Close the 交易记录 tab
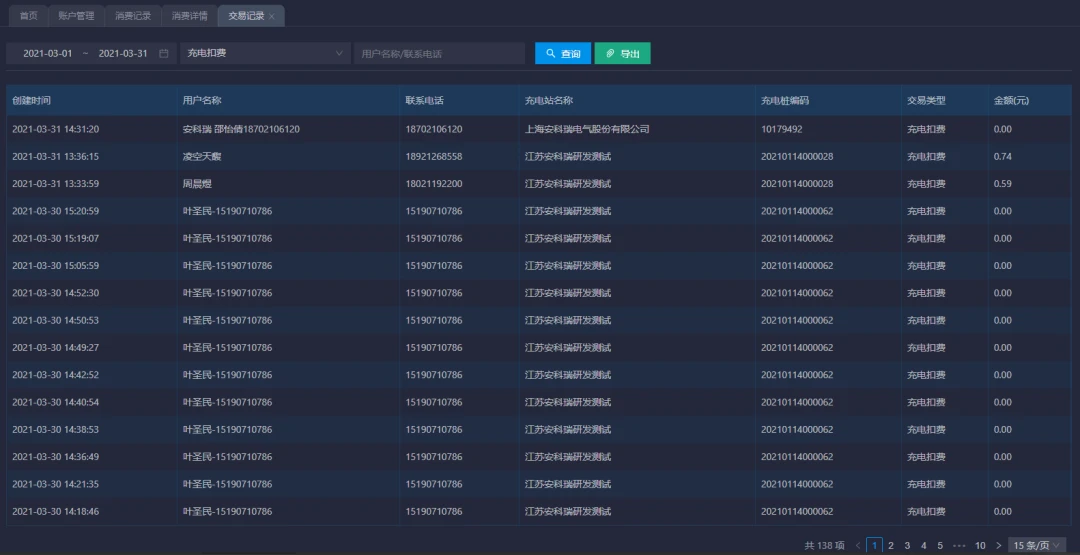The image size is (1080, 555). 272,17
